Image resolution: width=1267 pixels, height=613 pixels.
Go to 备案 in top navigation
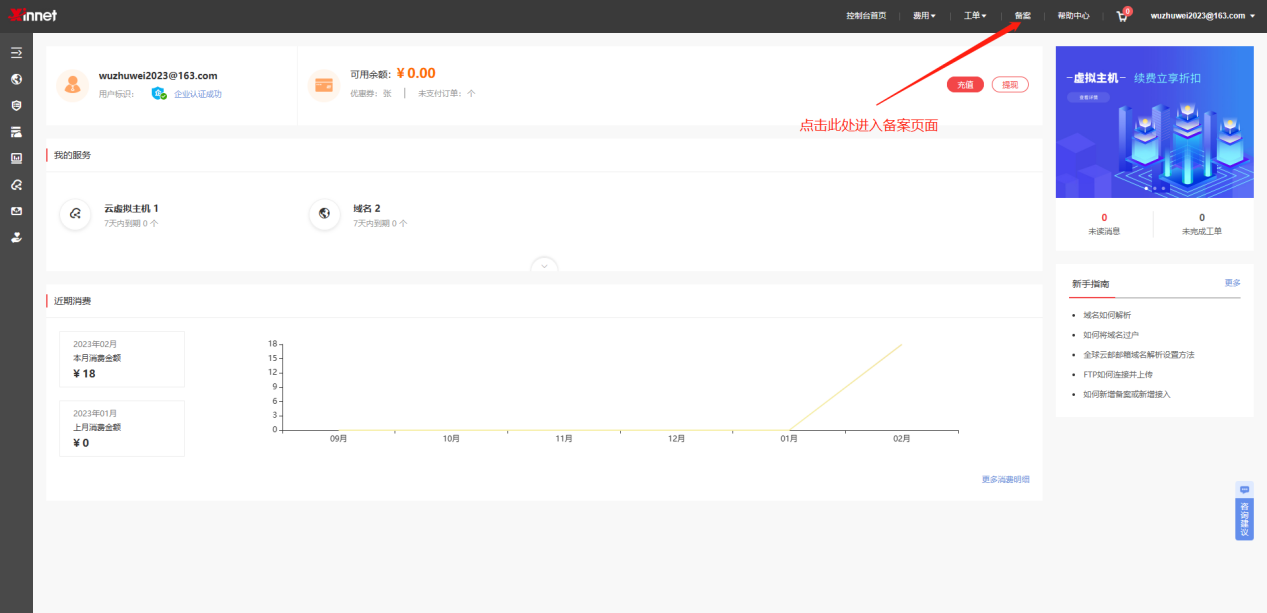point(1022,16)
